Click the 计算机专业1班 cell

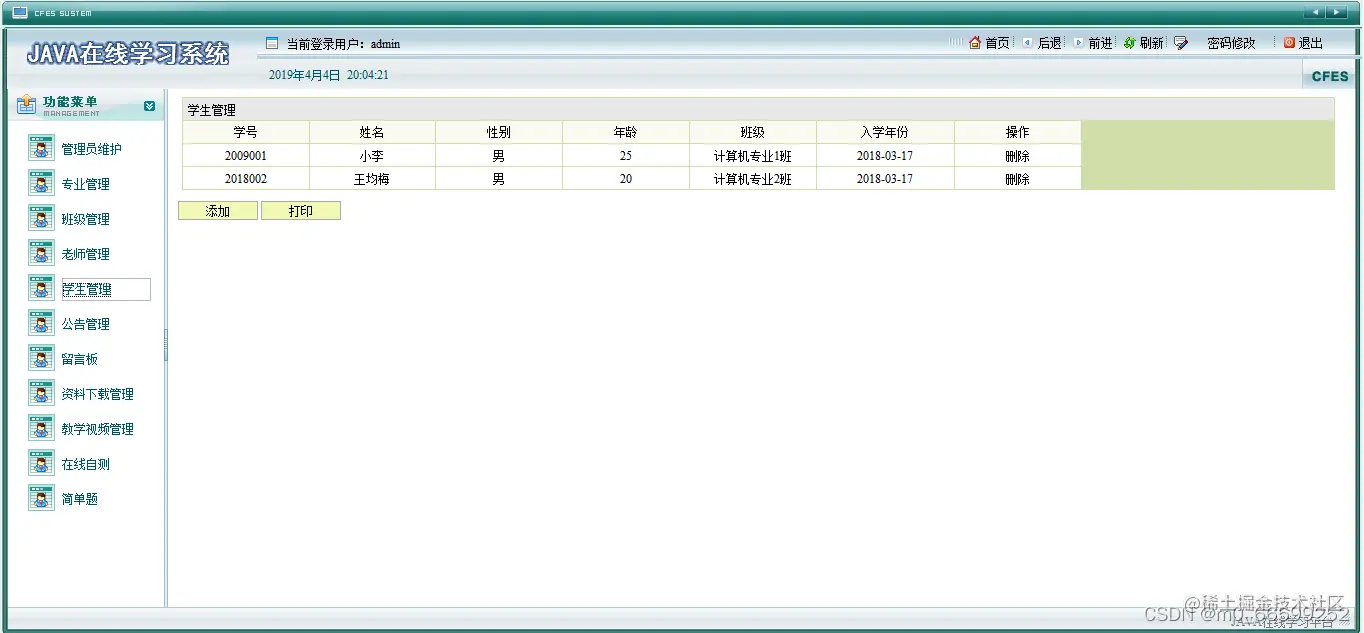point(753,156)
